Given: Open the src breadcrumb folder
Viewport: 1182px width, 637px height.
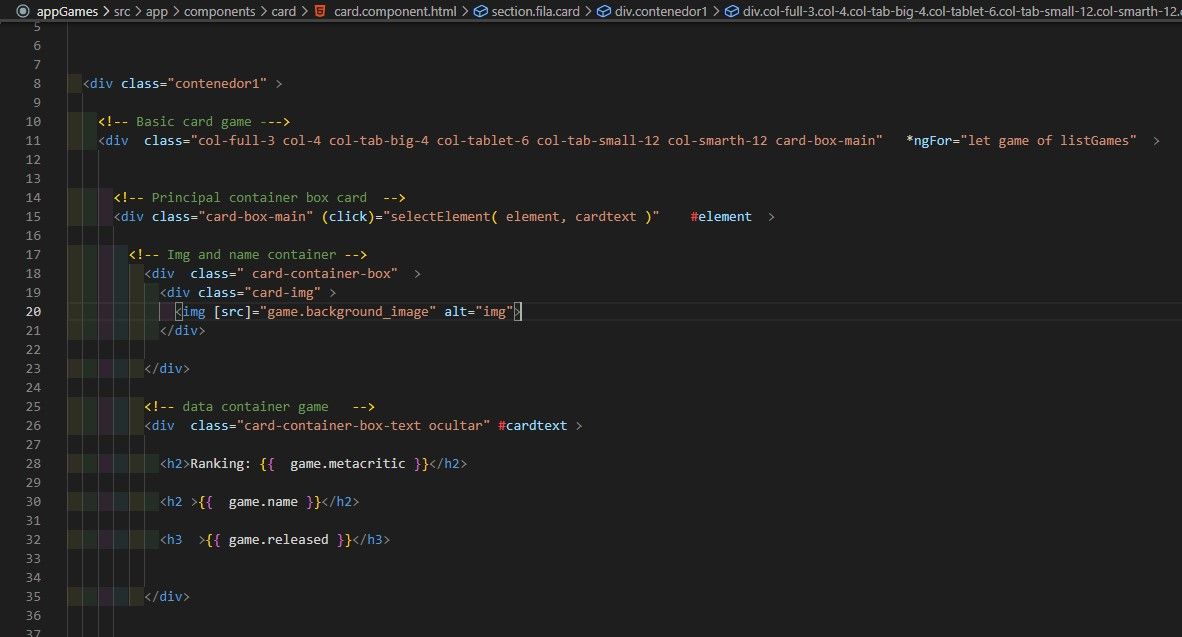Looking at the screenshot, I should pos(122,11).
